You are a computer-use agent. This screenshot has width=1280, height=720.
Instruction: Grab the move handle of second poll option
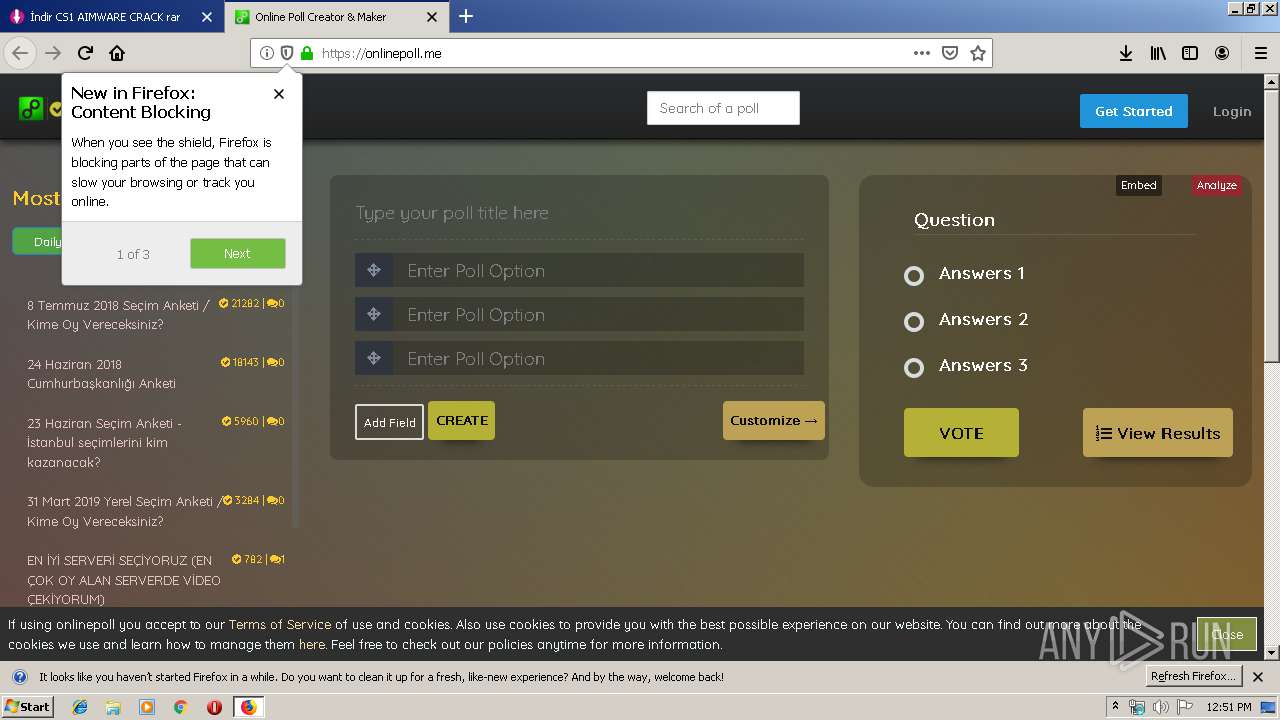373,314
